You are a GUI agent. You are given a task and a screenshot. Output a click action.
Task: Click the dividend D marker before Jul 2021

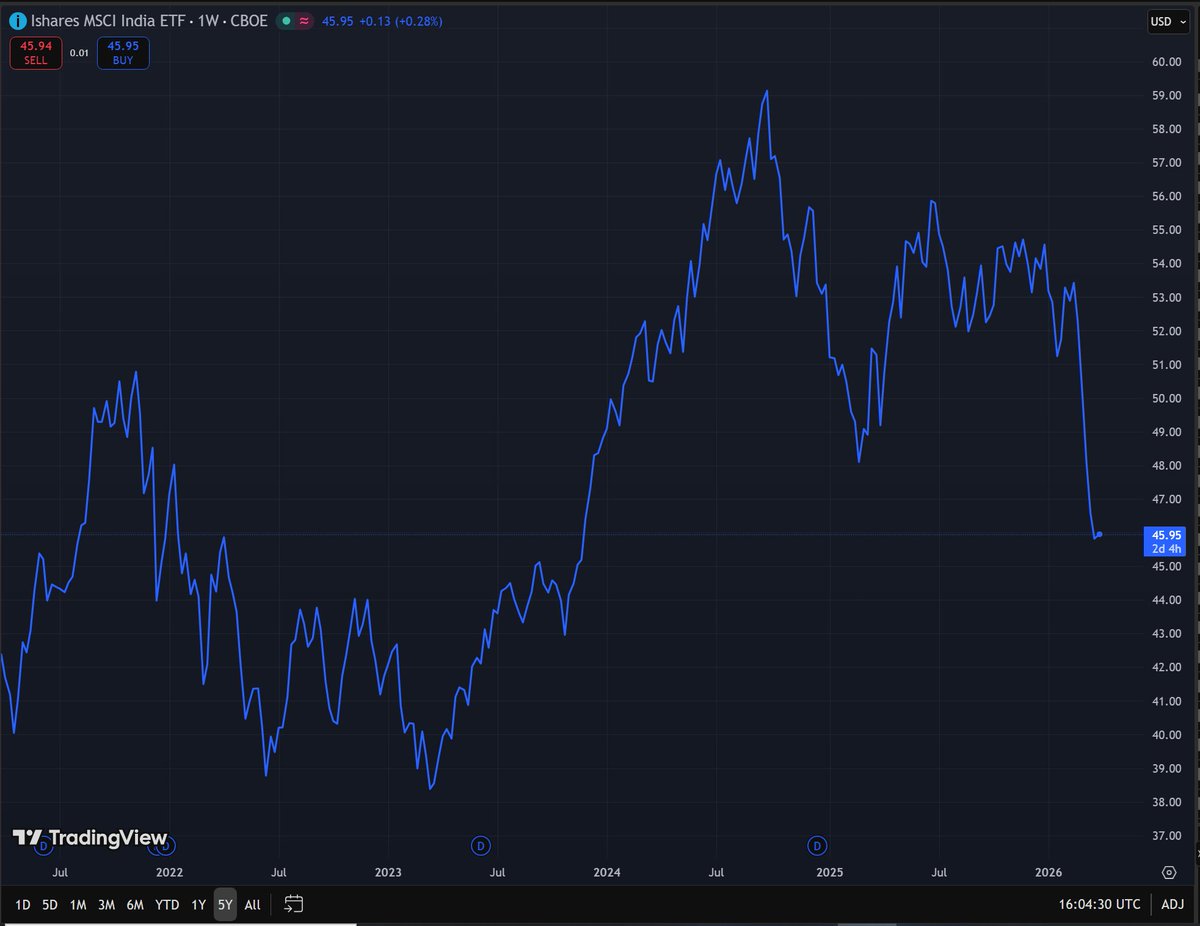pos(42,846)
